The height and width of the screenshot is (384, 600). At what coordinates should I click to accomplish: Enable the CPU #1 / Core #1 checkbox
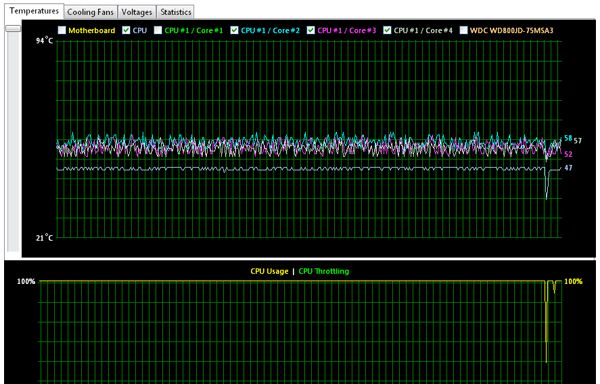pos(158,30)
